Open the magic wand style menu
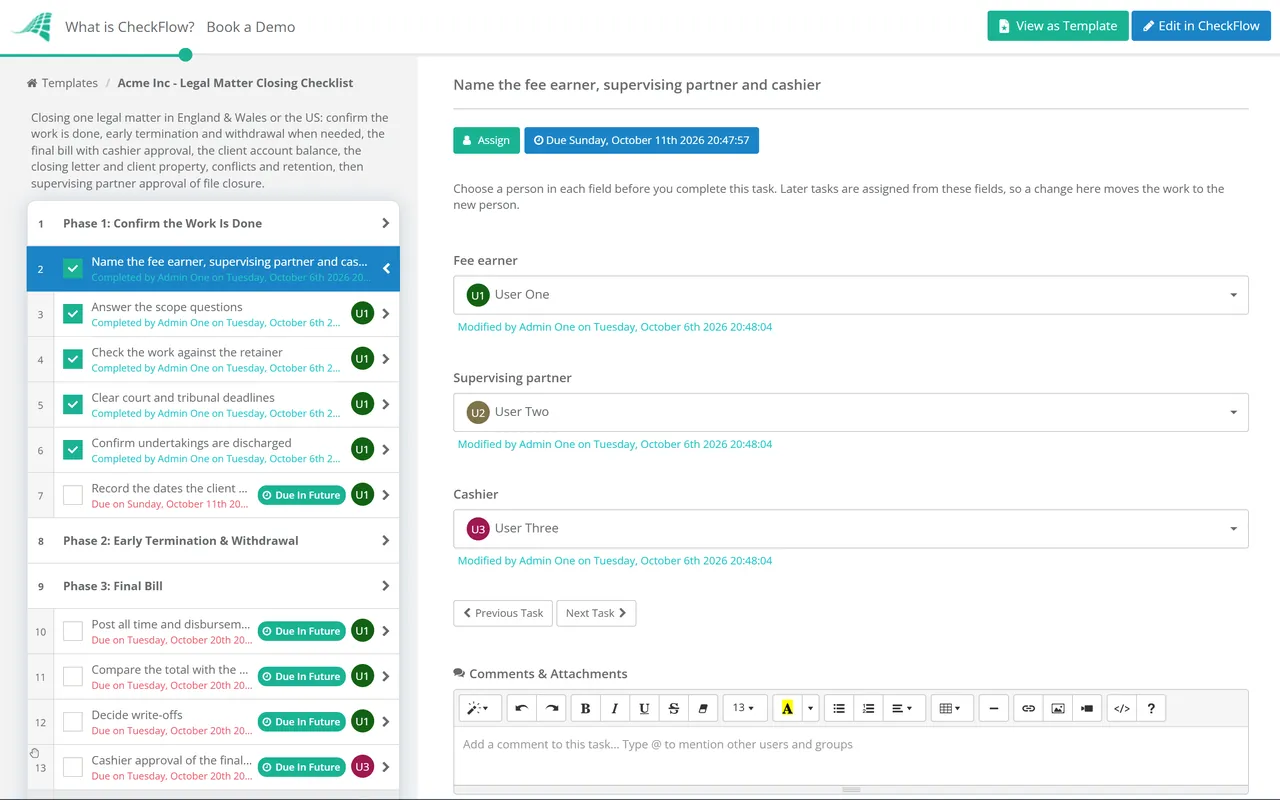The height and width of the screenshot is (800, 1280). click(480, 708)
